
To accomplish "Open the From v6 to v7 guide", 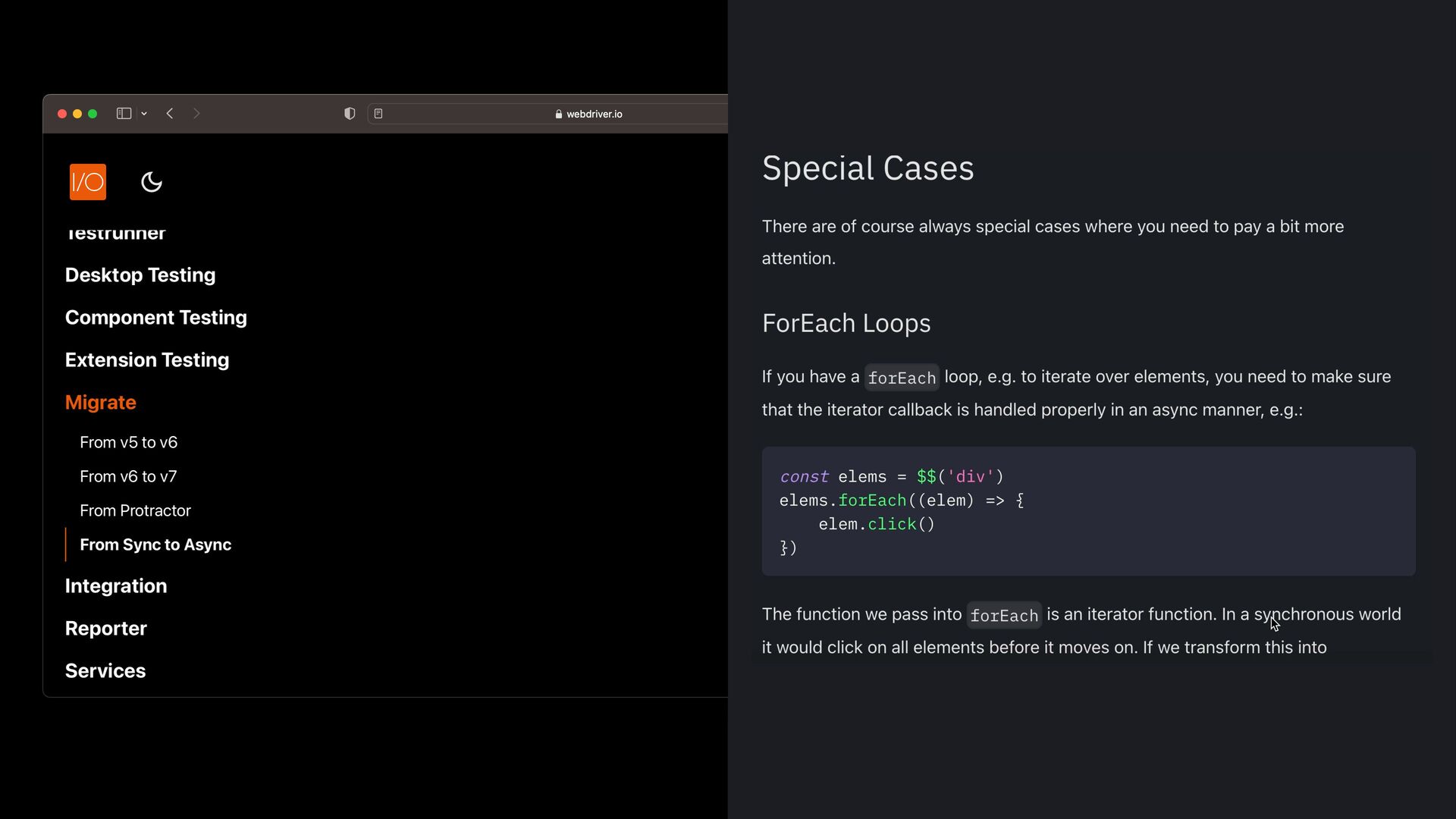I will (128, 476).
